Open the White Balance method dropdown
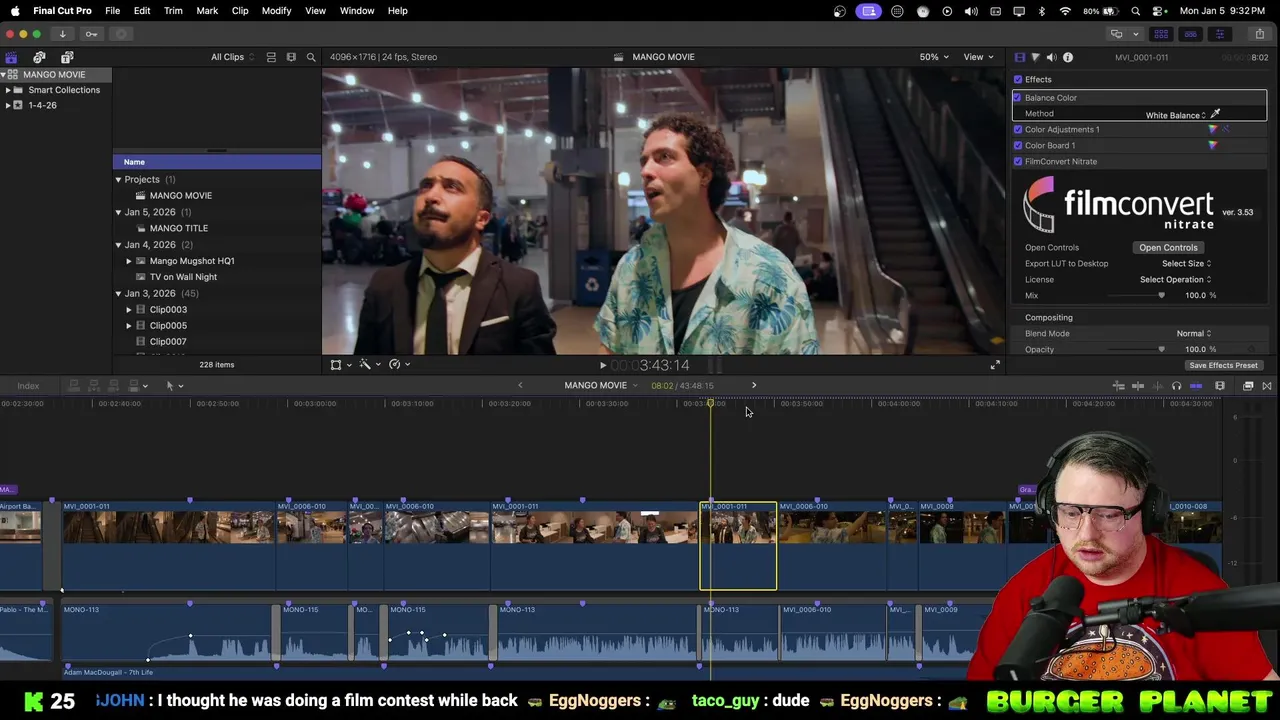The image size is (1280, 720). [x=1176, y=115]
